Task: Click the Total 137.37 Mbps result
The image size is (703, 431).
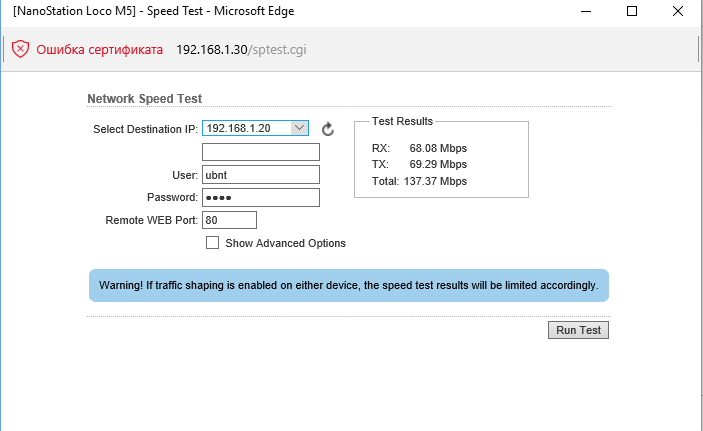Action: [419, 181]
